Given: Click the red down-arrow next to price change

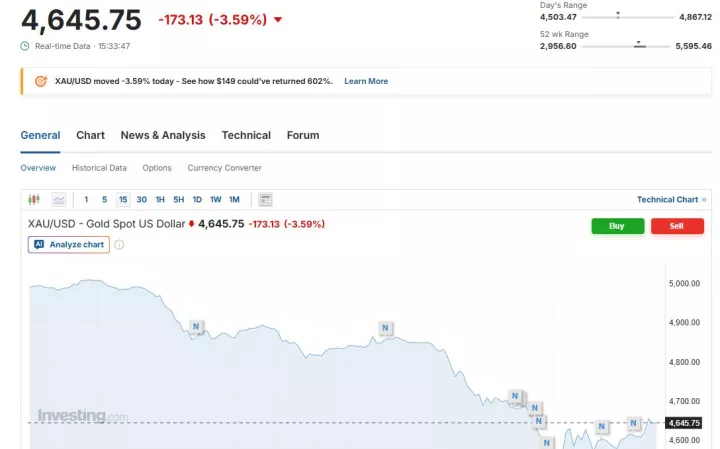Looking at the screenshot, I should pyautogui.click(x=277, y=20).
